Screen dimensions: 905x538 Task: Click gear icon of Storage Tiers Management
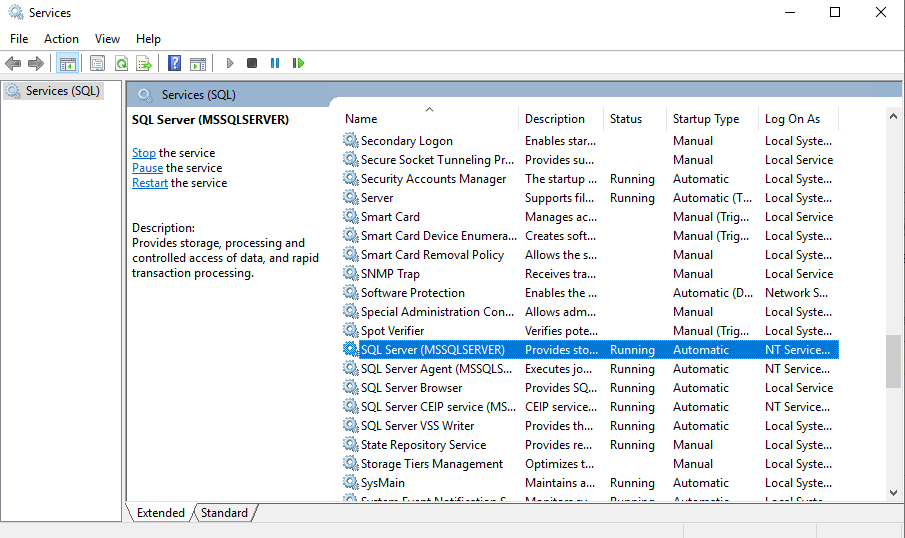coord(350,464)
